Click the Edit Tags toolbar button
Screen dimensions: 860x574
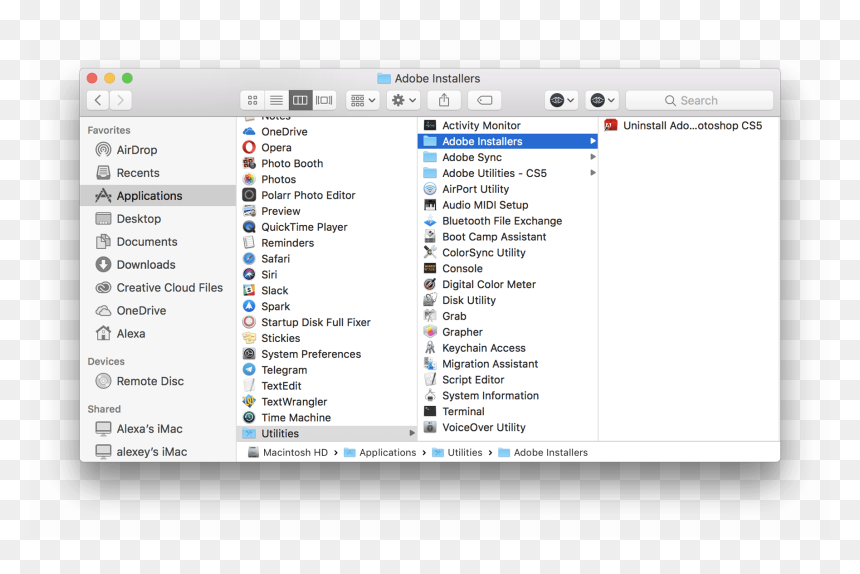484,100
